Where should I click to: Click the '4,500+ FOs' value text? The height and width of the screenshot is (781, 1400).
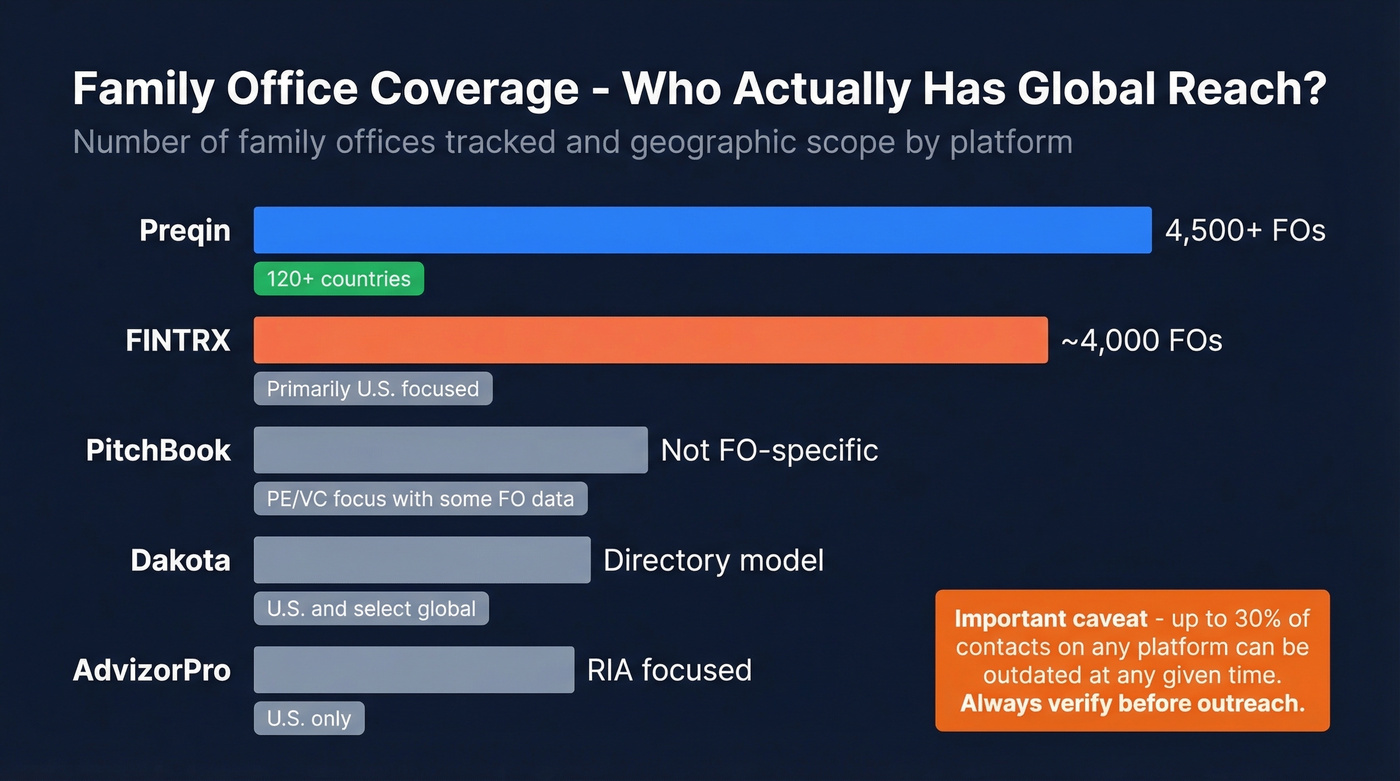(x=1245, y=229)
